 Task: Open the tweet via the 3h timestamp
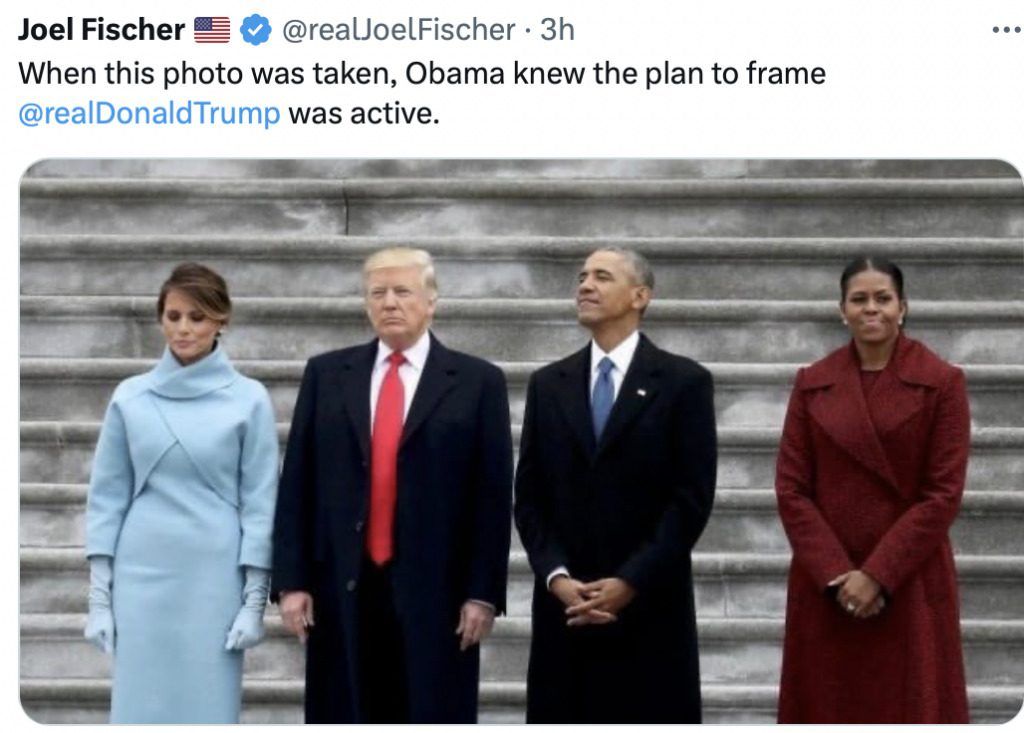coord(557,29)
